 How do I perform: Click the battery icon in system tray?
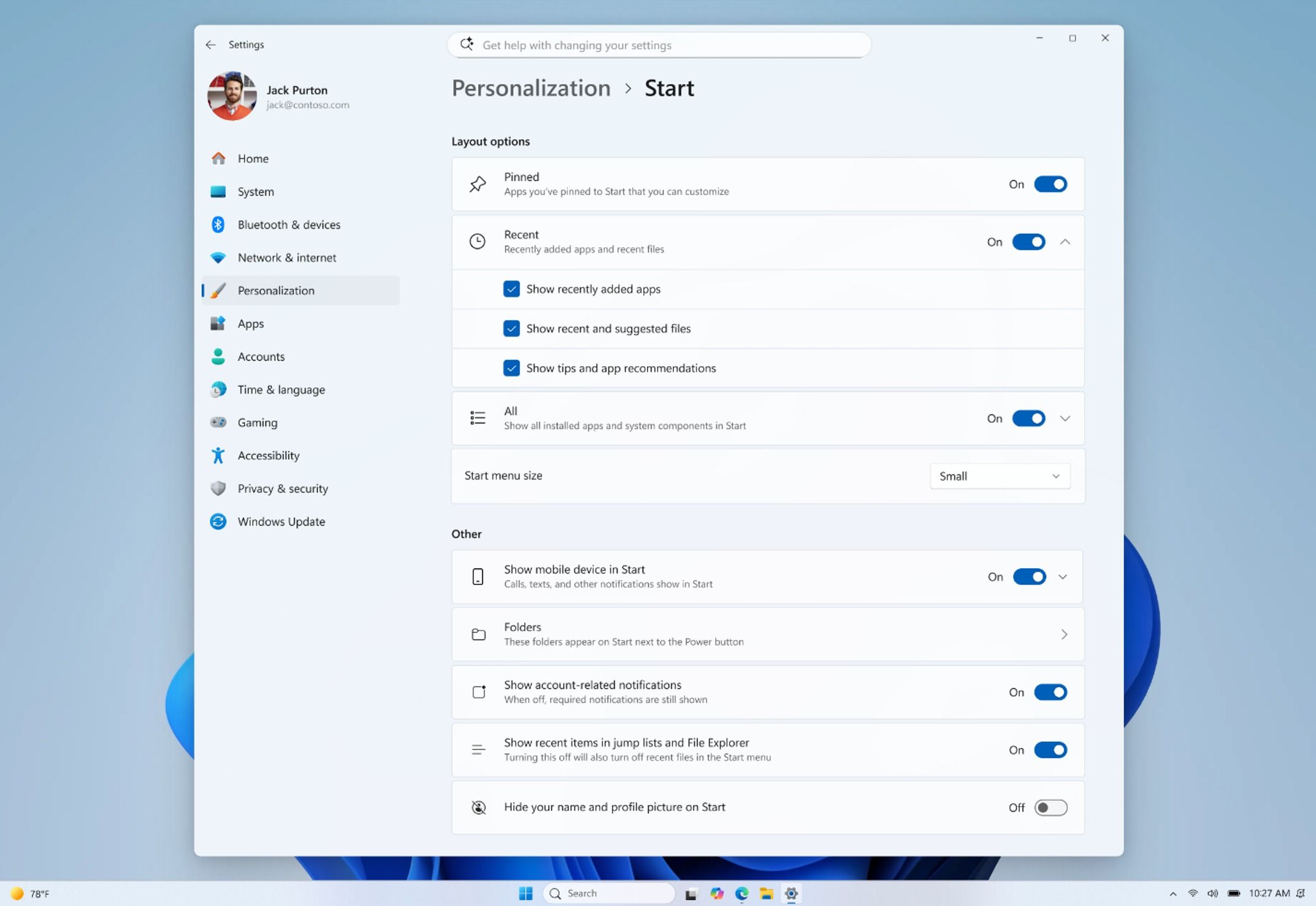(x=1234, y=894)
